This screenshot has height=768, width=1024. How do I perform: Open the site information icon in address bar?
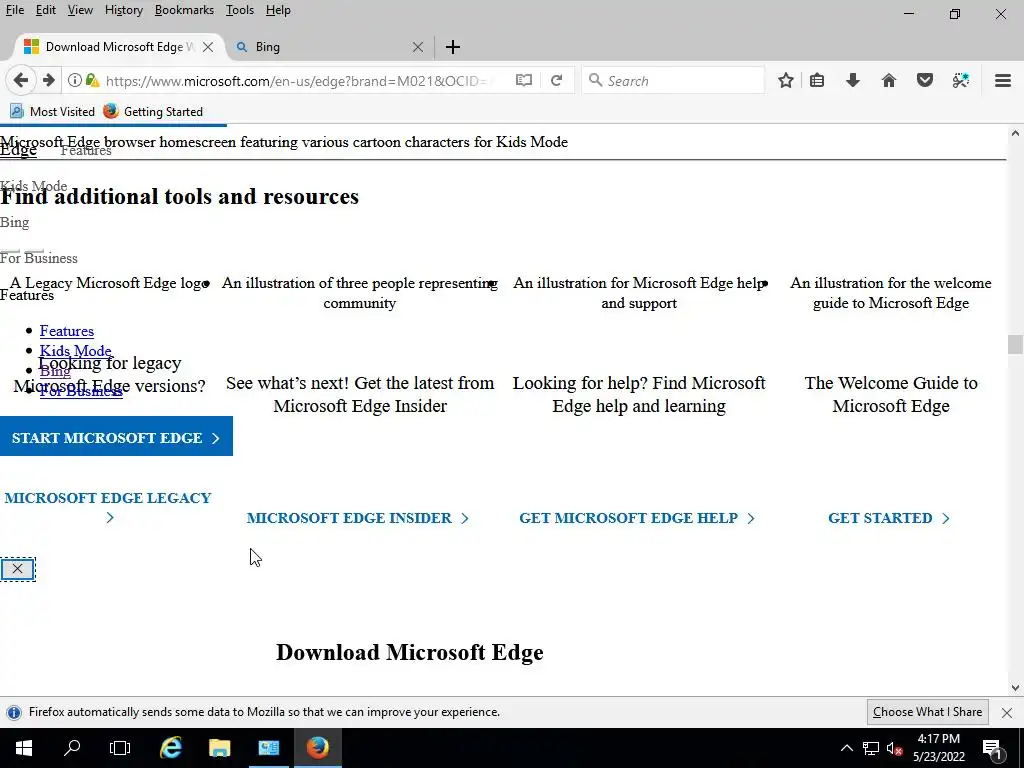point(74,80)
